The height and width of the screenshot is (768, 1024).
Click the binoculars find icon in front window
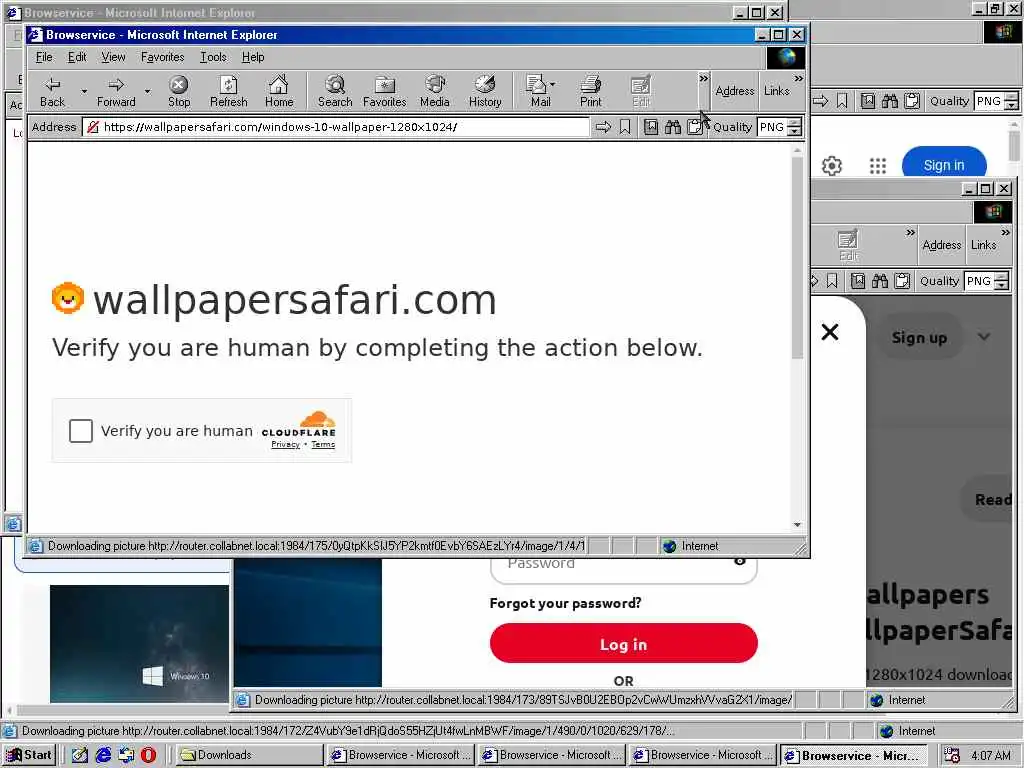673,127
